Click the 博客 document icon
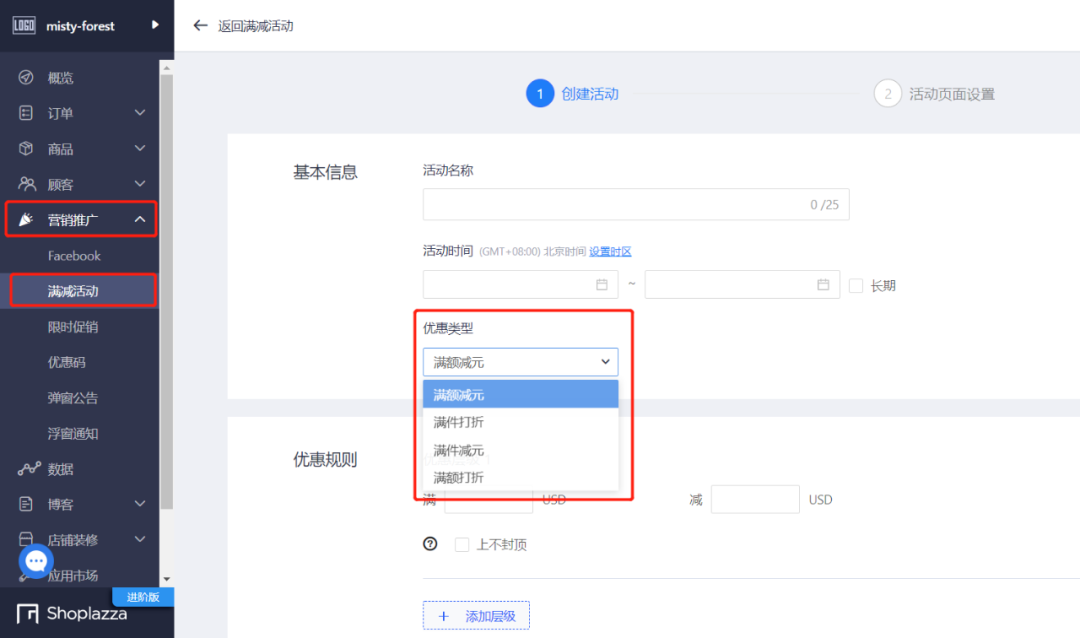Viewport: 1080px width, 638px height. click(x=25, y=504)
